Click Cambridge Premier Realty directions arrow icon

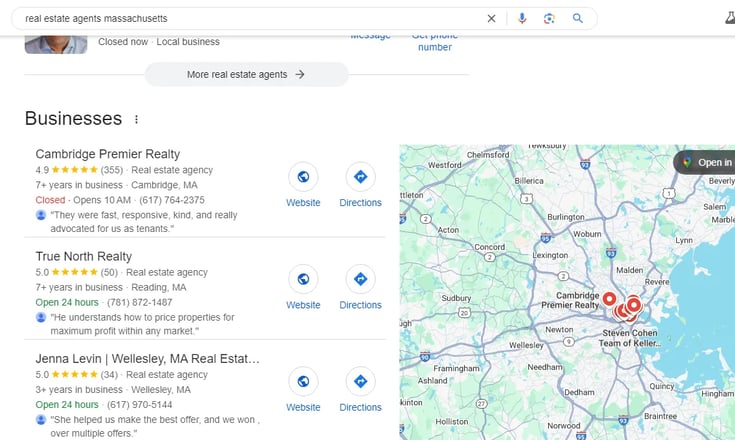coord(360,177)
